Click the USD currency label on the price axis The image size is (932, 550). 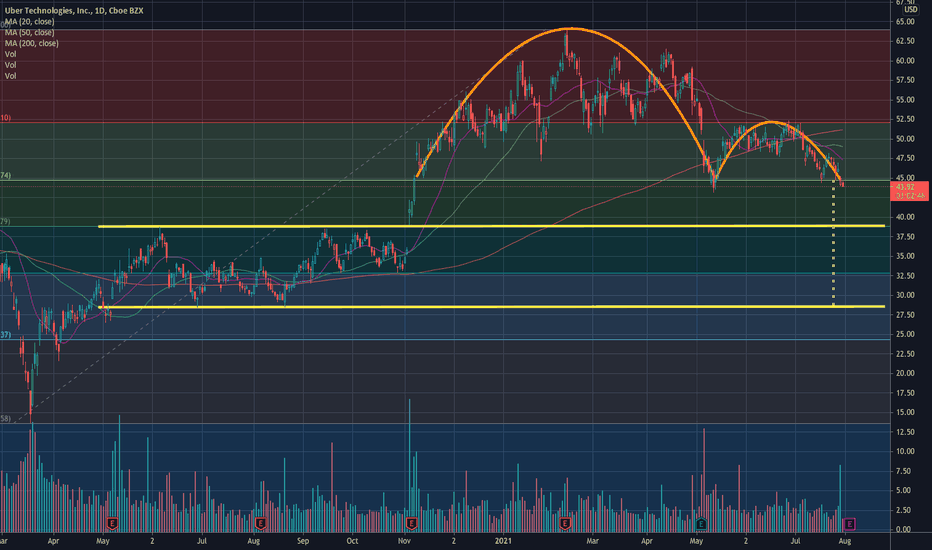coord(911,10)
